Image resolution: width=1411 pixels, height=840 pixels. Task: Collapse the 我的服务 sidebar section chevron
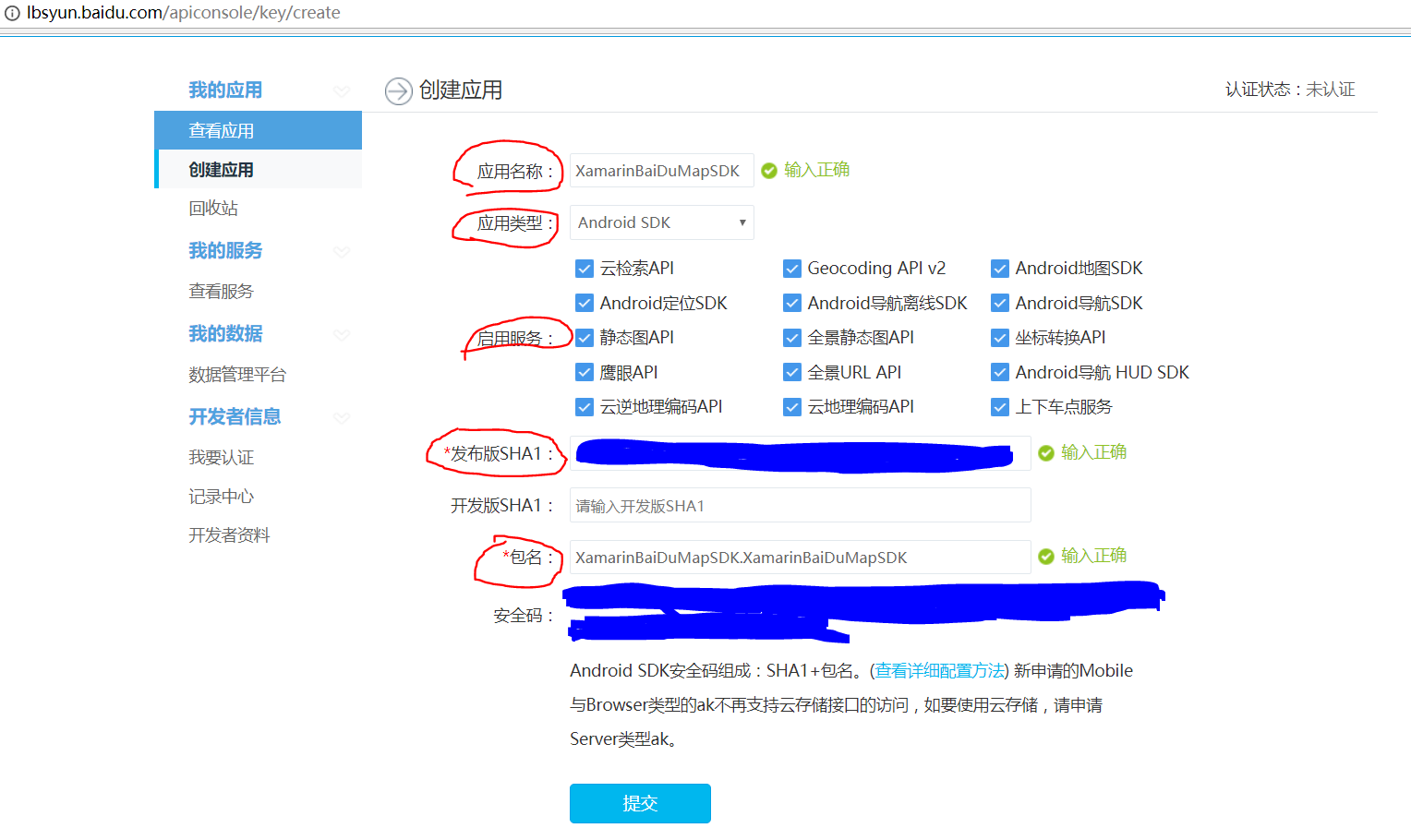coord(342,251)
